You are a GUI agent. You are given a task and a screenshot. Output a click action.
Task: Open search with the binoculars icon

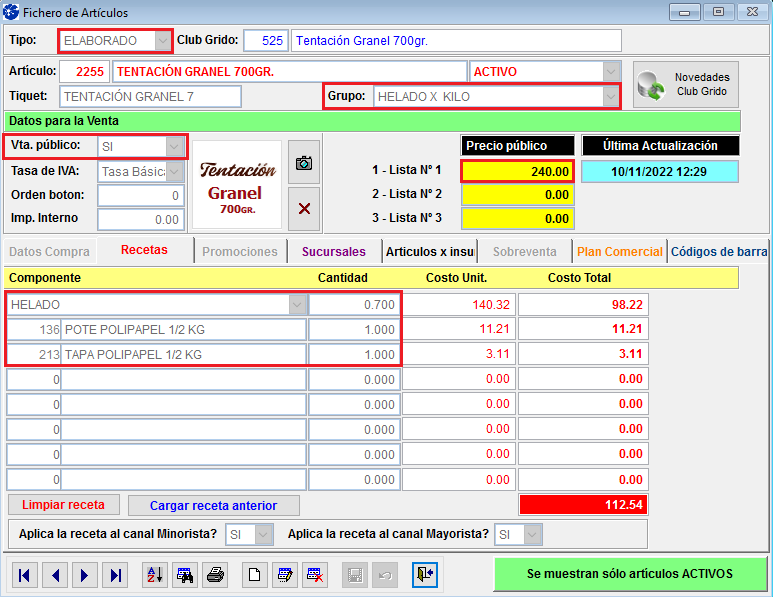click(185, 575)
